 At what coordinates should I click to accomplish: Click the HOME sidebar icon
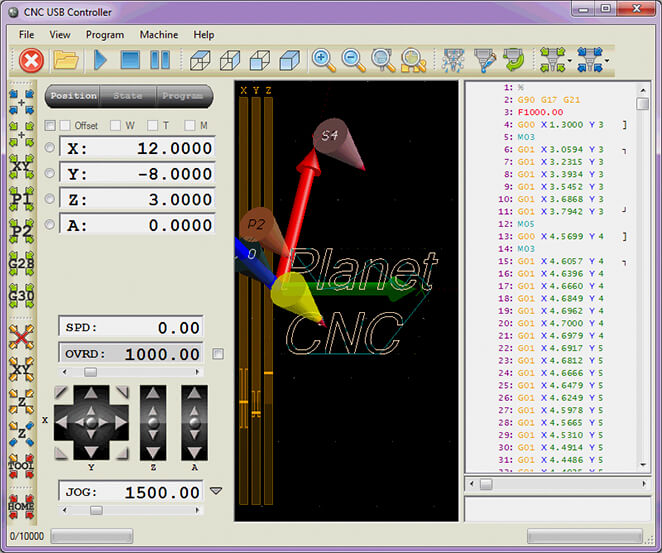(x=22, y=506)
